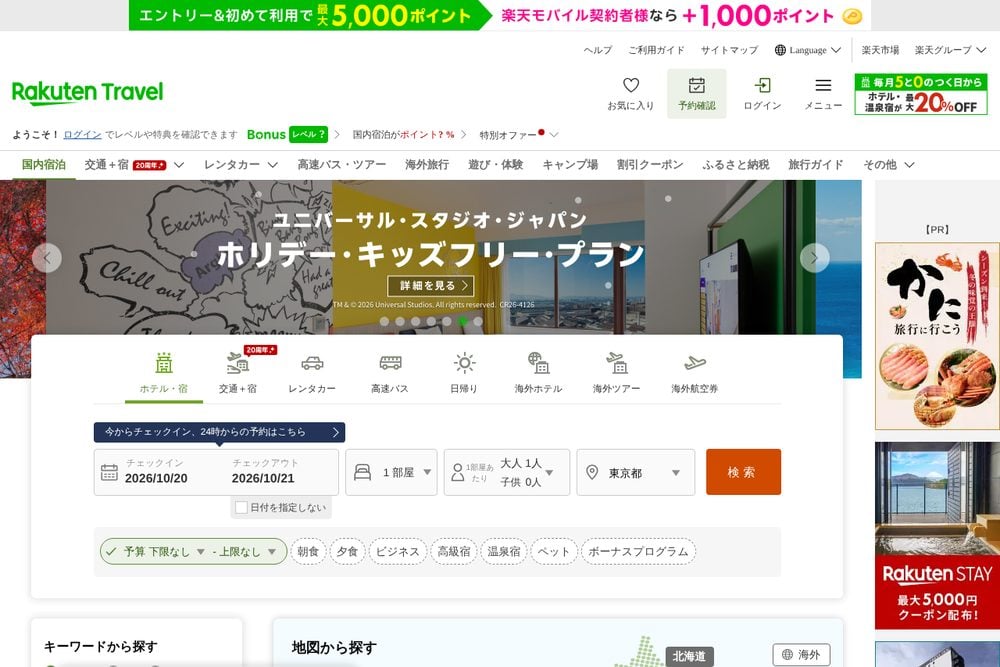Click the チェックイン date field 2026/10/20
The image size is (1000, 667).
click(156, 471)
